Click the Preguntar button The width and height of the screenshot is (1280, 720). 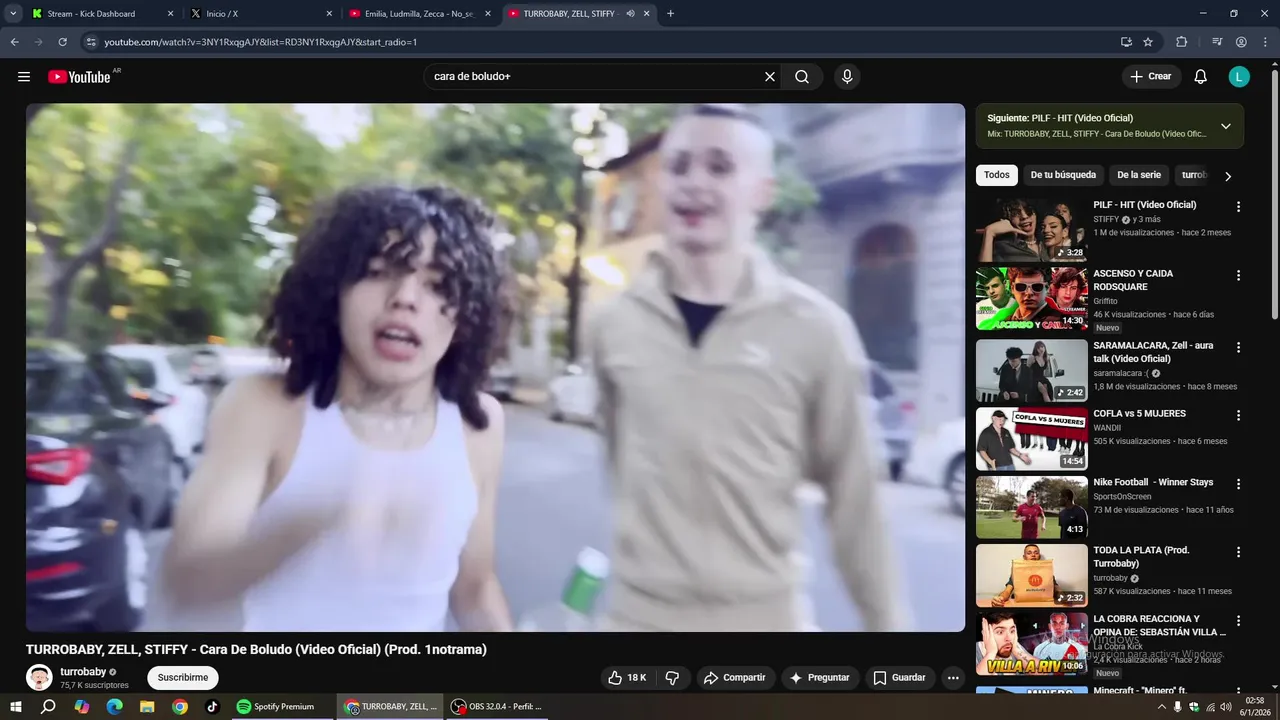pos(820,678)
